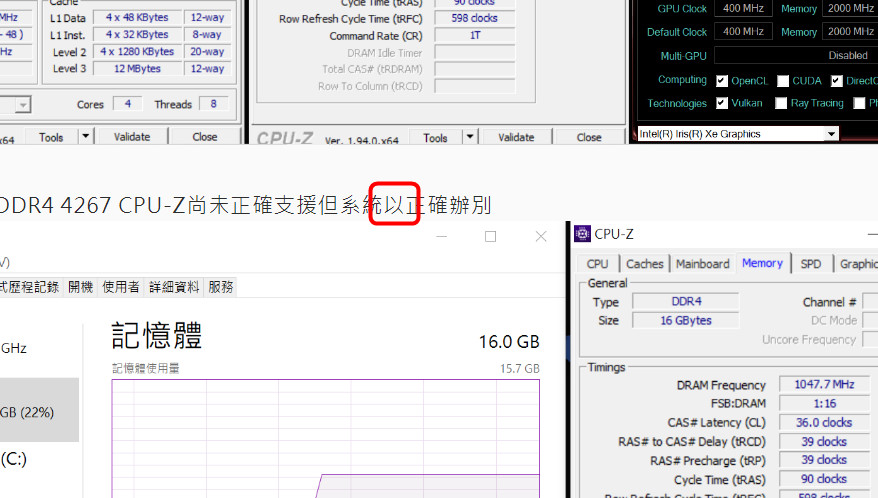The image size is (878, 498).
Task: Click the L1 Inst. 4 x 32 KBytes field
Action: pos(137,34)
